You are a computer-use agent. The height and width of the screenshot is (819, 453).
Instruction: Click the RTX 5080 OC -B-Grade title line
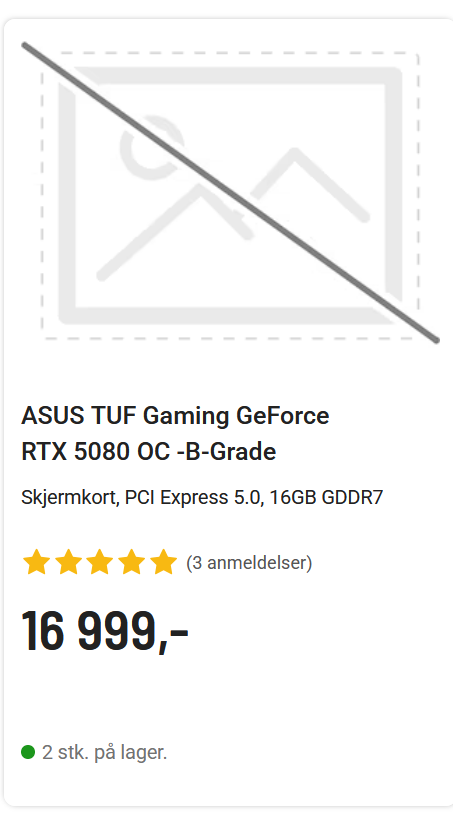148,452
